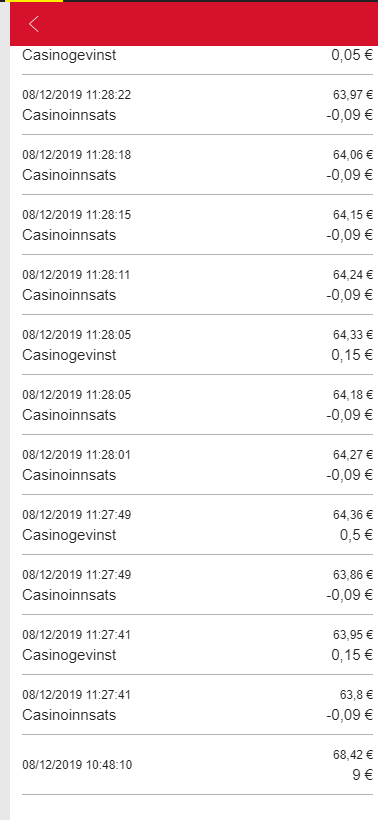378x820 pixels.
Task: Click the 64,33 € balance value
Action: 353,335
